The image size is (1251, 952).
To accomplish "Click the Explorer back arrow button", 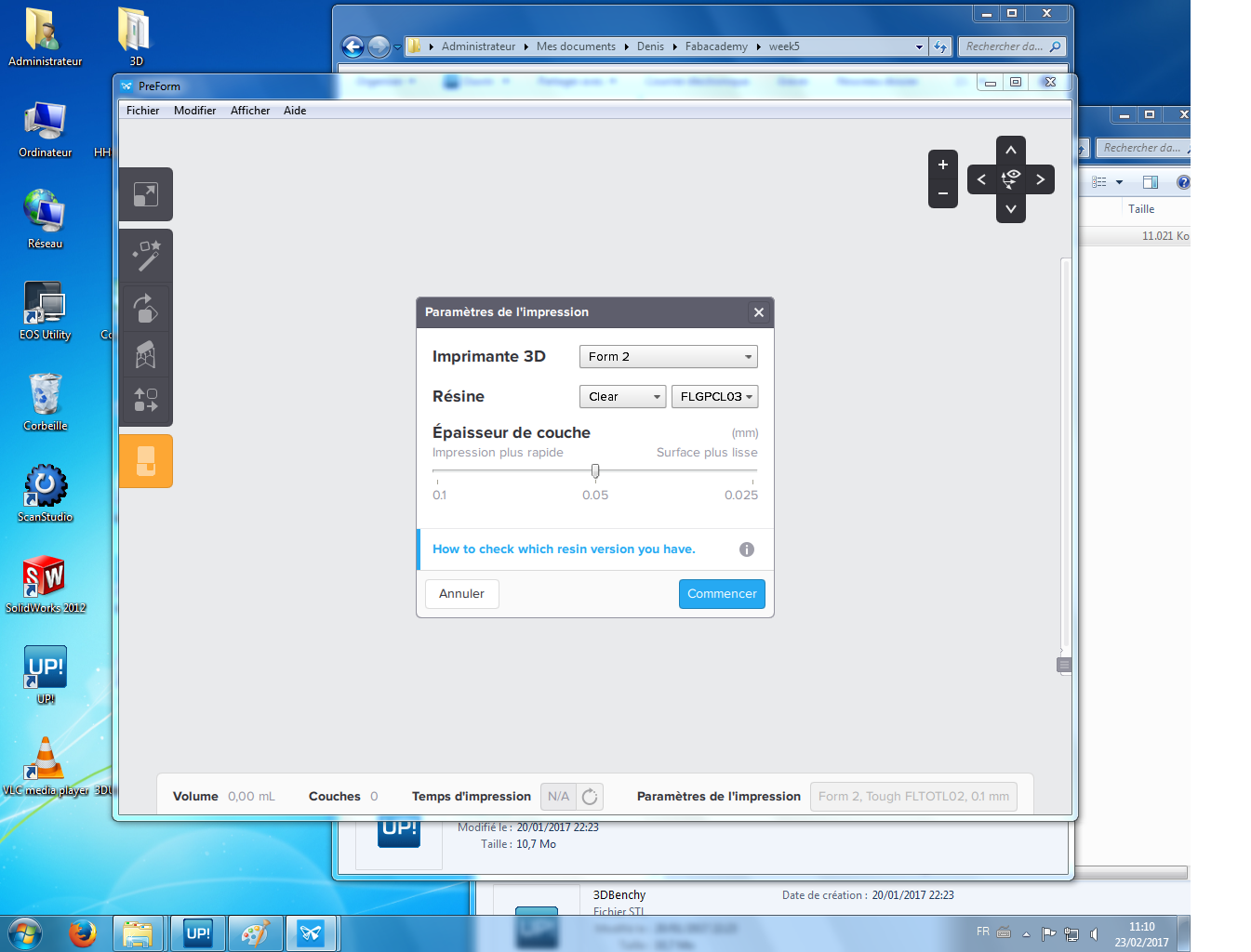I will pyautogui.click(x=353, y=46).
